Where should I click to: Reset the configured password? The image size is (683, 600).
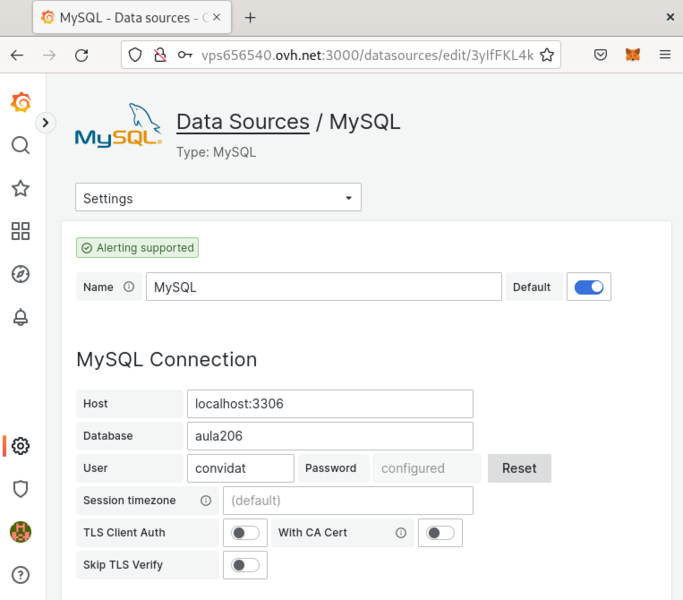519,468
